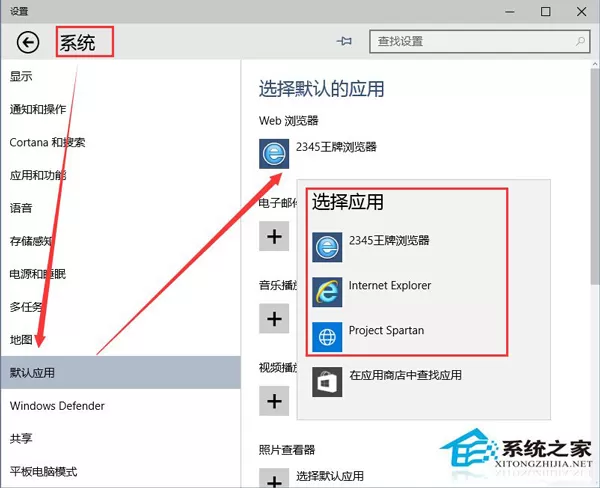Image resolution: width=600 pixels, height=488 pixels.
Task: Open 在应用商店中查找应用 link
Action: (x=405, y=375)
